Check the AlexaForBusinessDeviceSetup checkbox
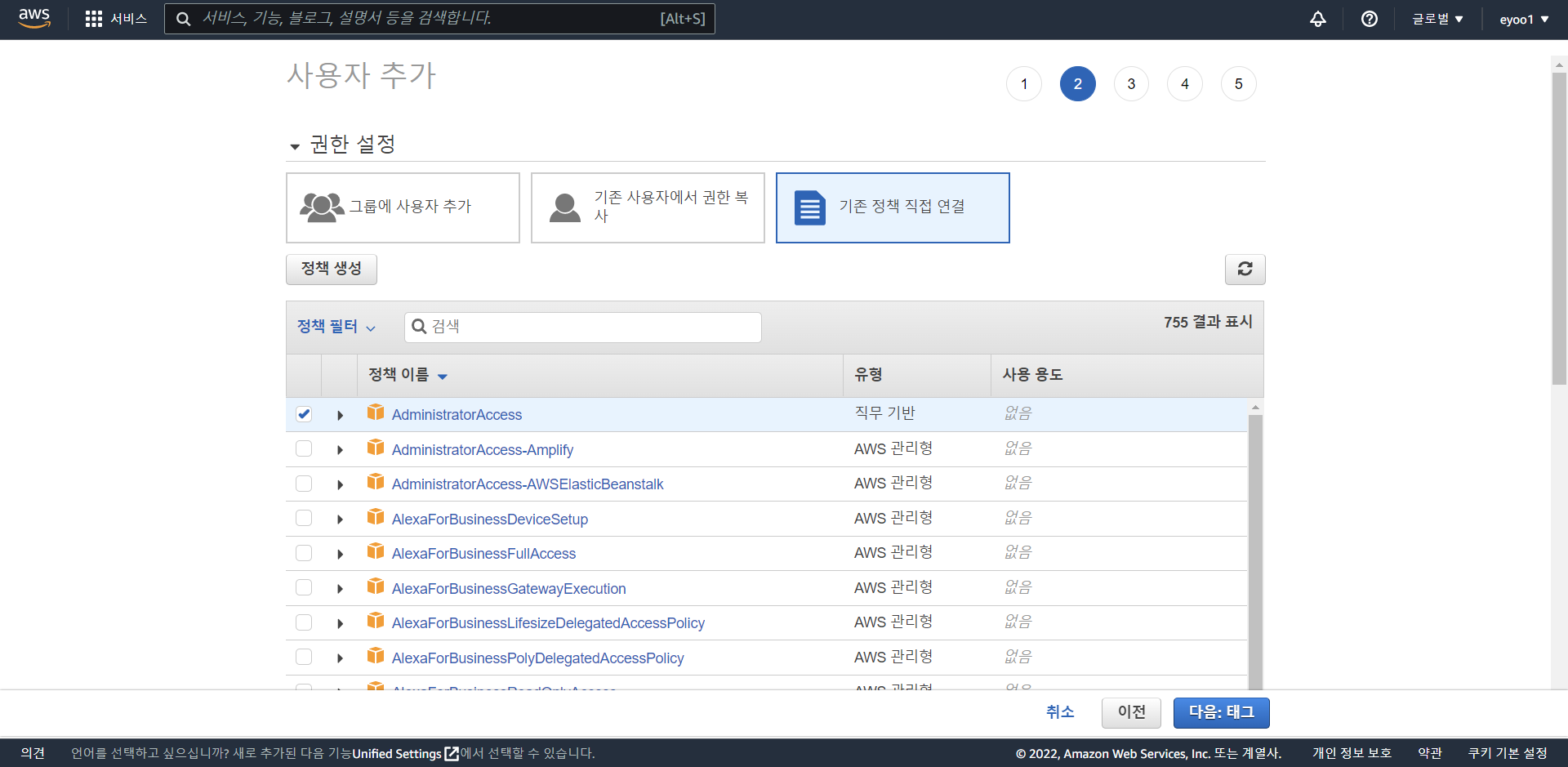 click(x=304, y=518)
